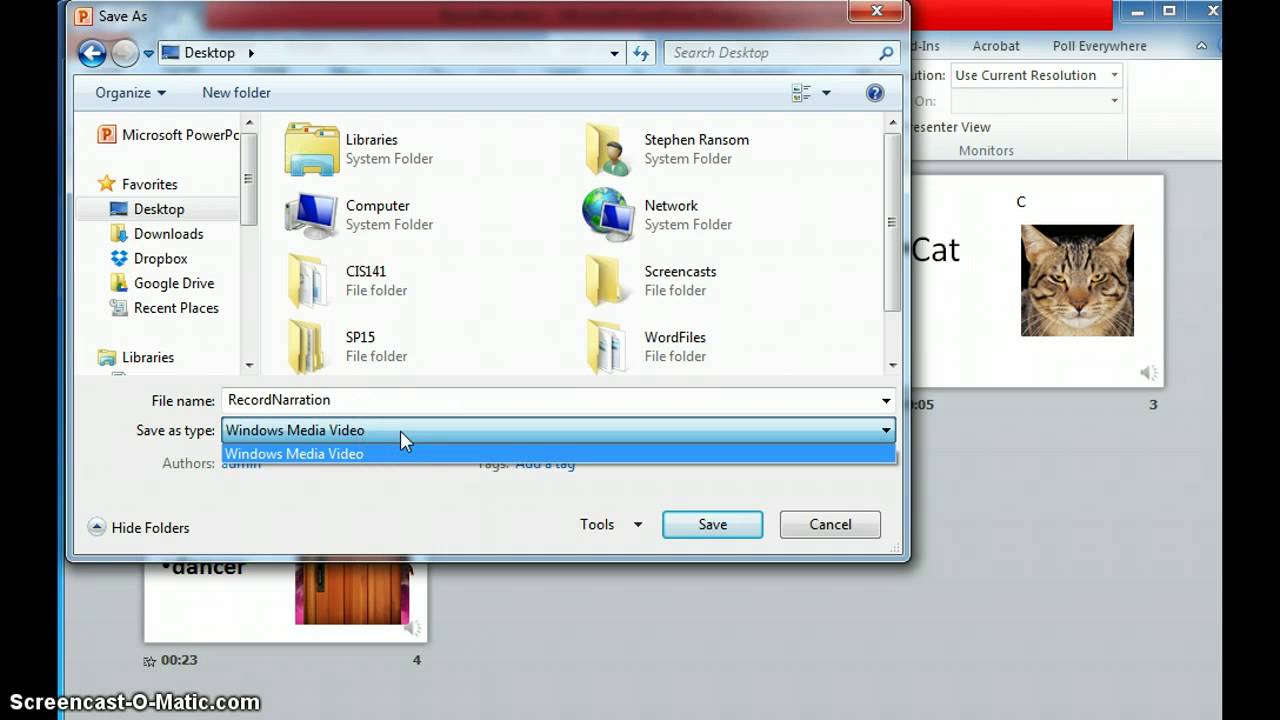Click the transition star icon under slide 4

pyautogui.click(x=149, y=661)
